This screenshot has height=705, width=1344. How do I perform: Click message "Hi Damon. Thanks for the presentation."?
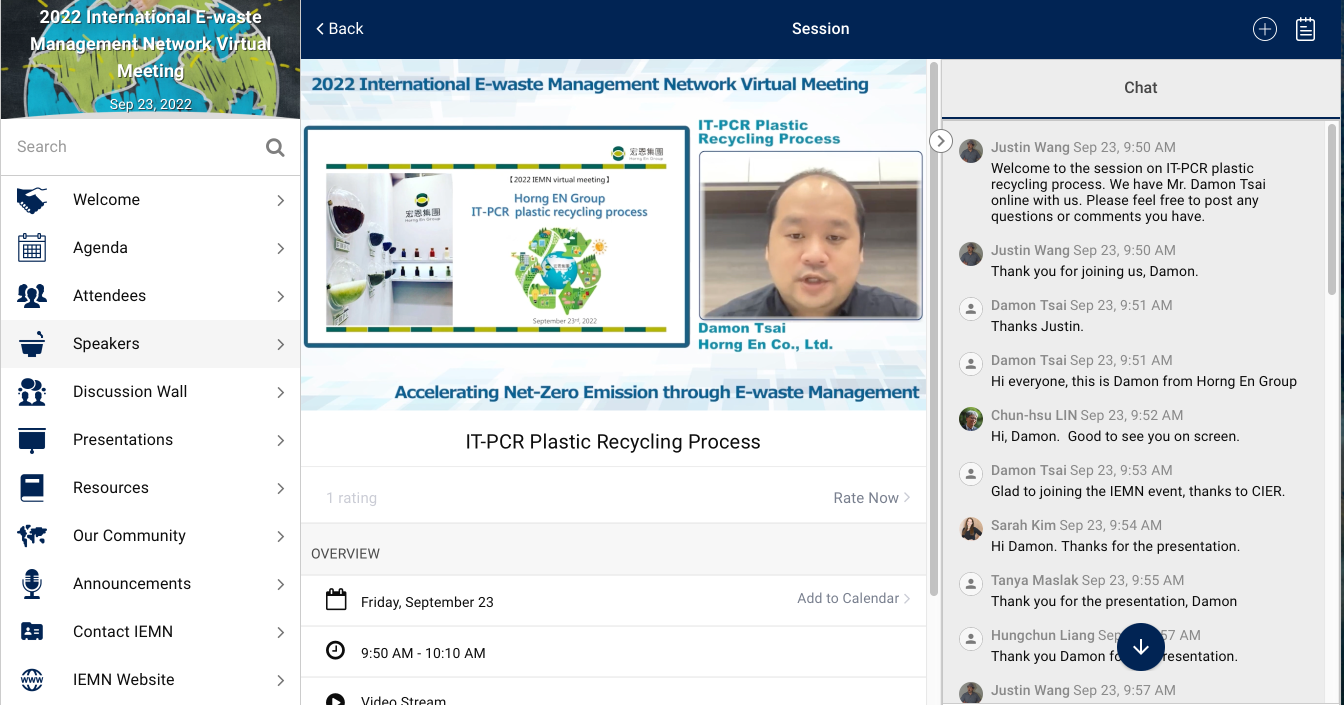coord(1115,546)
